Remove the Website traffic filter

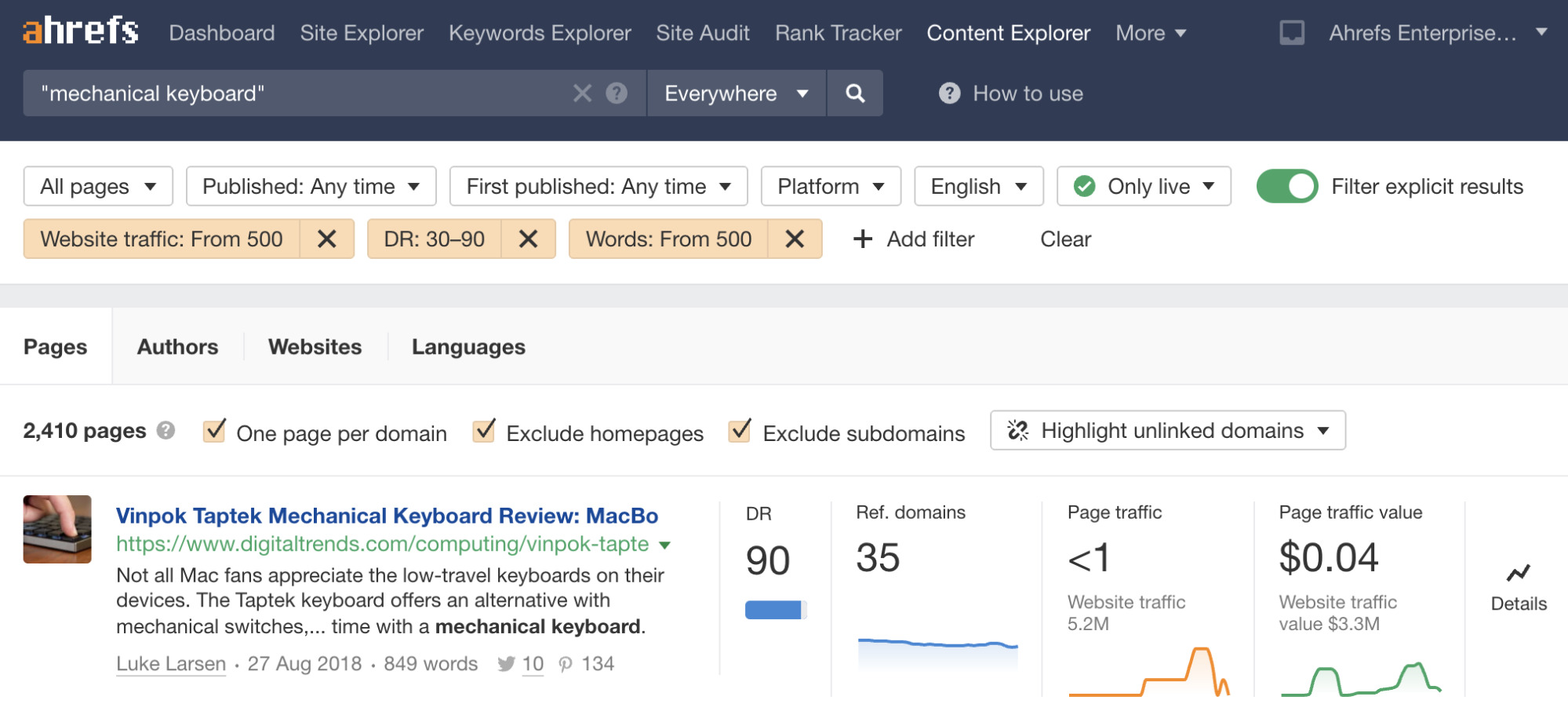point(326,239)
